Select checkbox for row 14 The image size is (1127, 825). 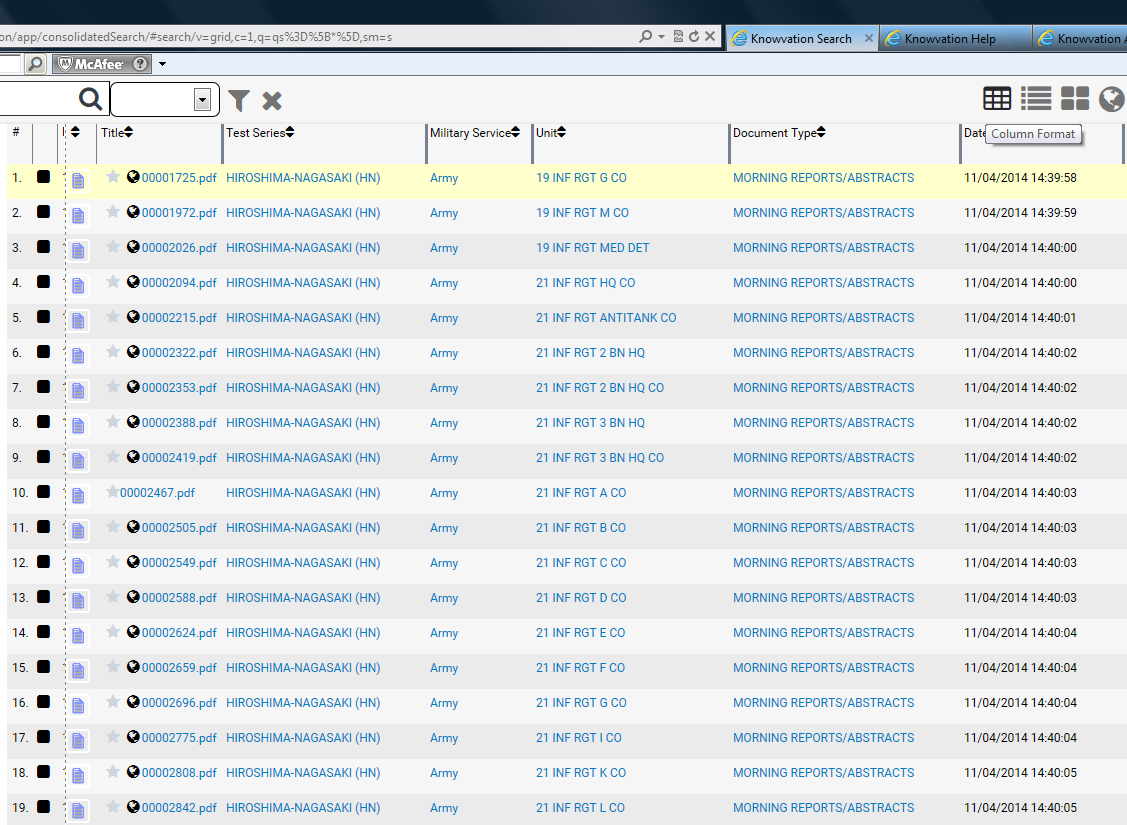coord(43,632)
